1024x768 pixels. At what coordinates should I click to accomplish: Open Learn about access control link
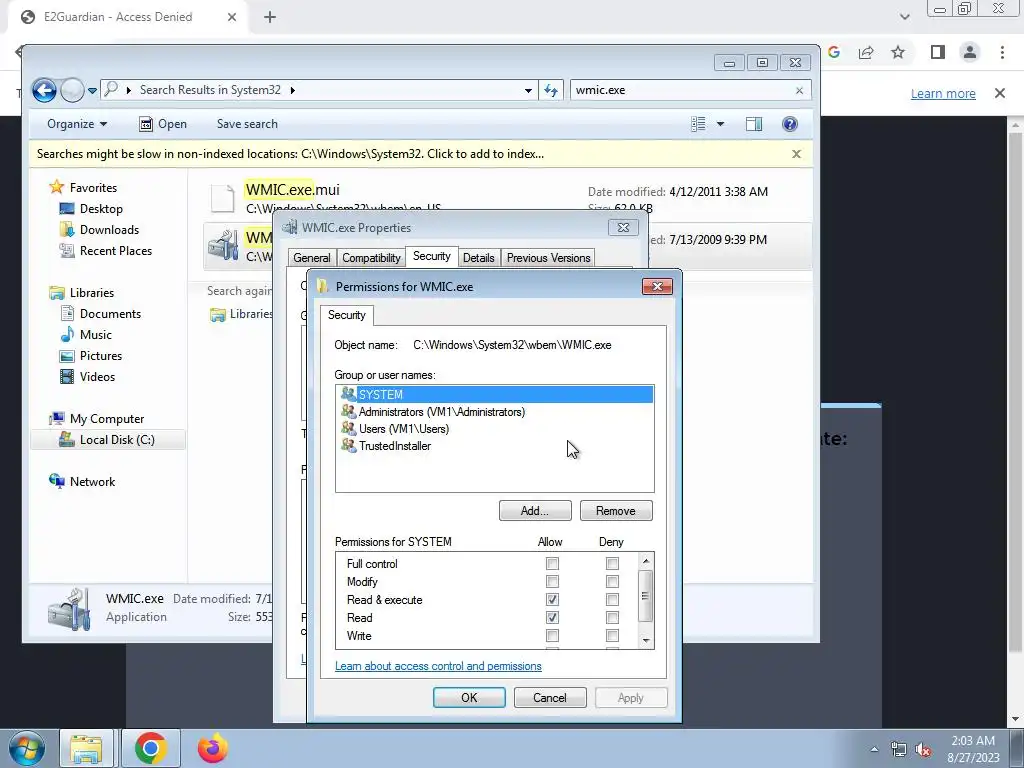[438, 666]
